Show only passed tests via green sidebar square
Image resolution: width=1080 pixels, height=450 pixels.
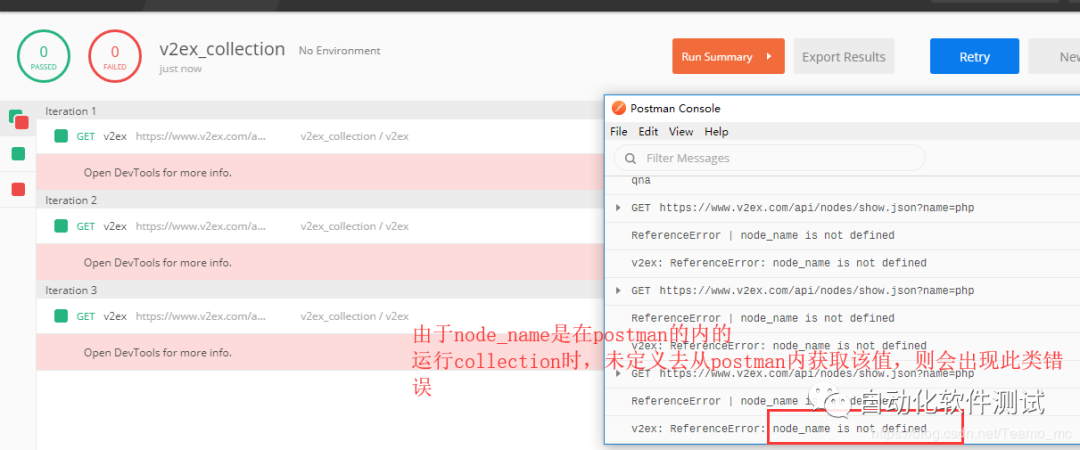pyautogui.click(x=19, y=154)
